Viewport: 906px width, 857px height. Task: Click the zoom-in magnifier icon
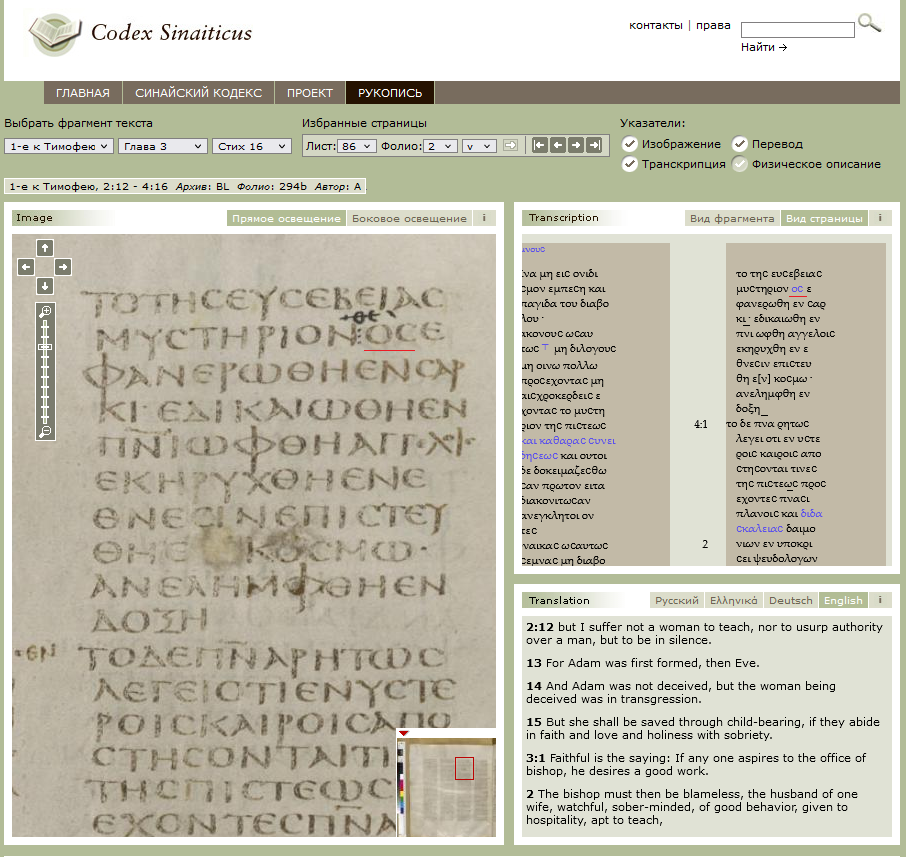coord(44,311)
